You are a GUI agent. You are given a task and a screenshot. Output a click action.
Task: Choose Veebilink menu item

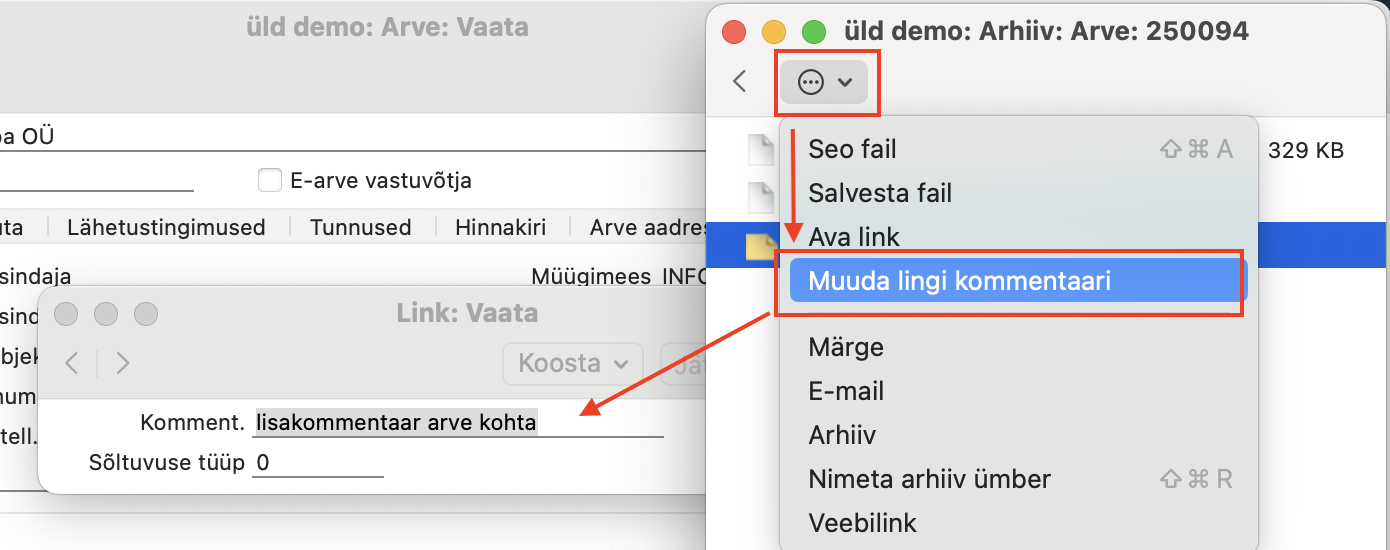(x=862, y=522)
